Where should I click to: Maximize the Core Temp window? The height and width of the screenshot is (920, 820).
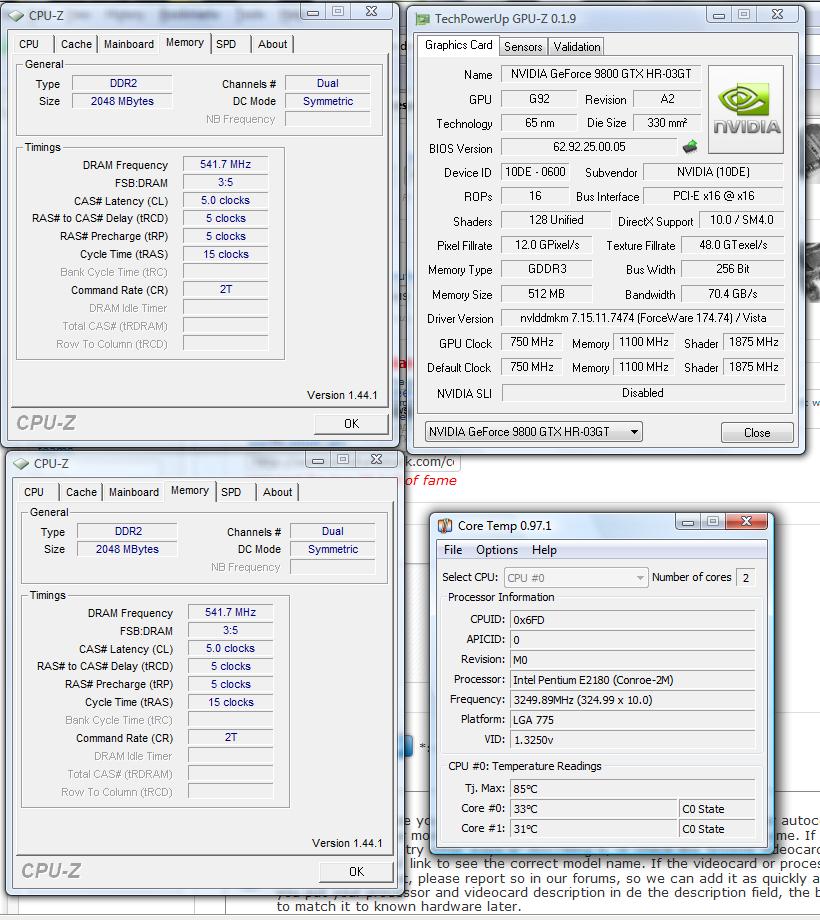coord(713,521)
